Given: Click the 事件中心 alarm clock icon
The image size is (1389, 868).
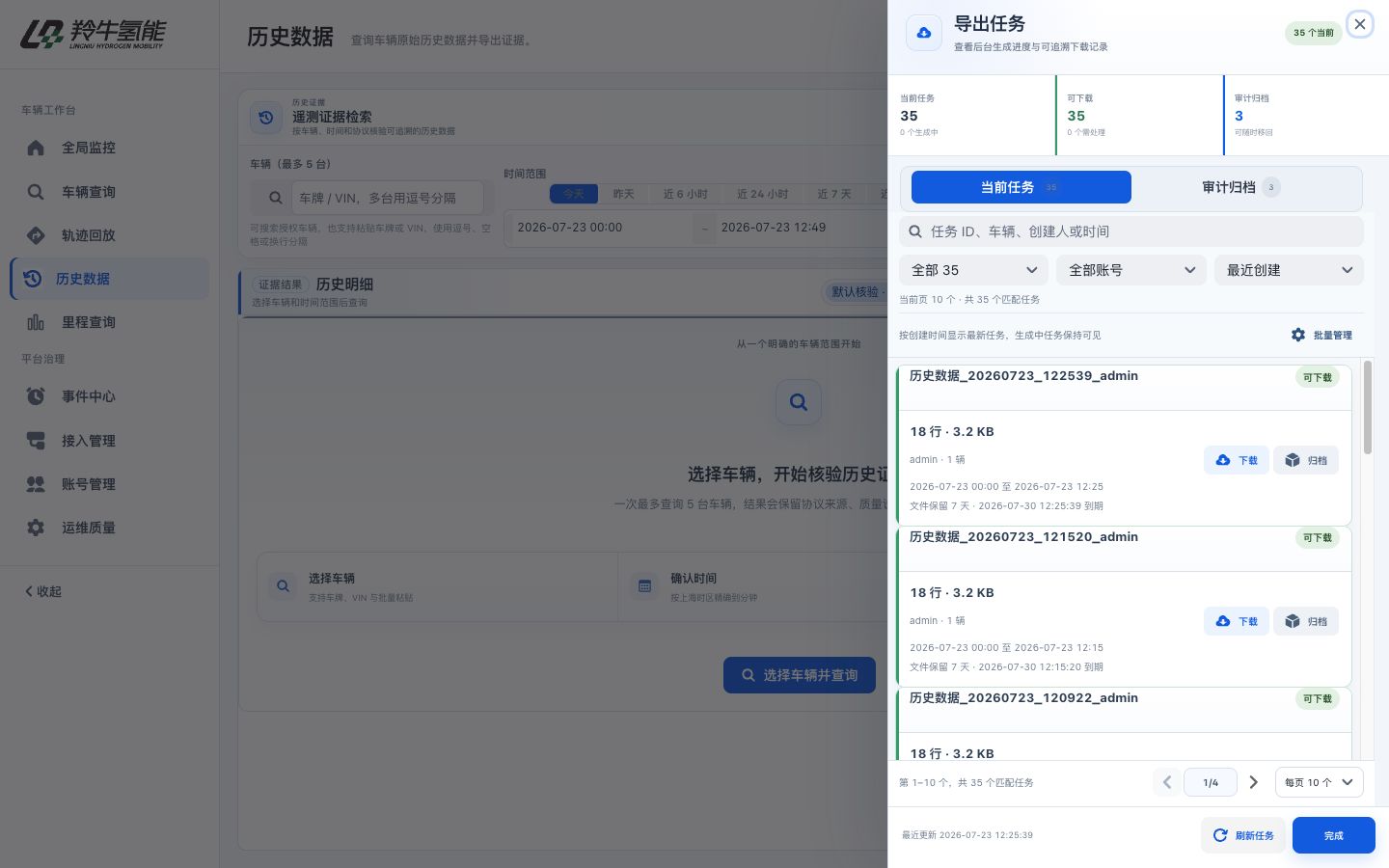Looking at the screenshot, I should click(36, 396).
